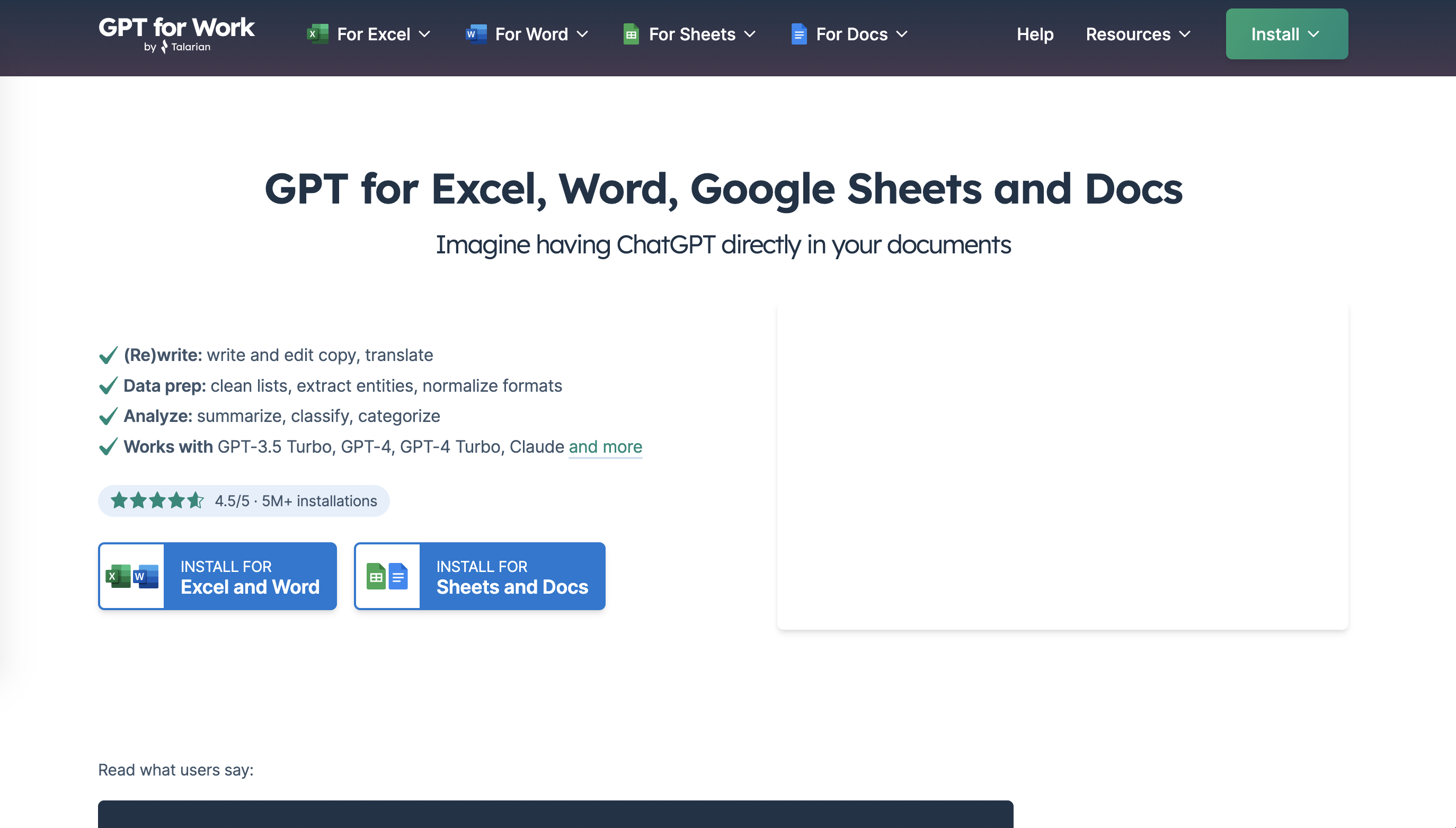Click 'Imagine having ChatGPT directly in your documents'
This screenshot has height=828, width=1456.
tap(723, 245)
